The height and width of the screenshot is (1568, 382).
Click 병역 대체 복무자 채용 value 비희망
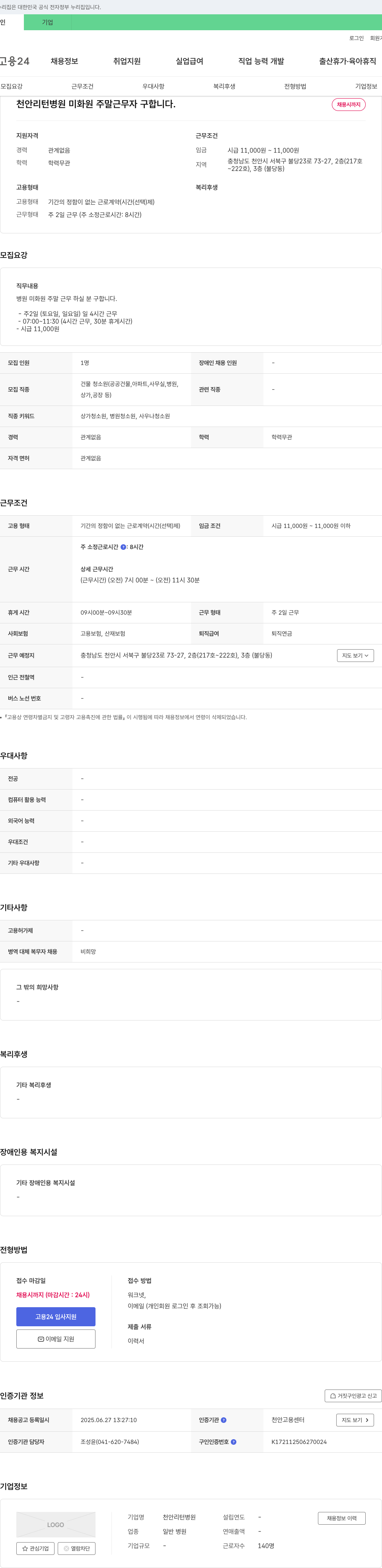88,951
